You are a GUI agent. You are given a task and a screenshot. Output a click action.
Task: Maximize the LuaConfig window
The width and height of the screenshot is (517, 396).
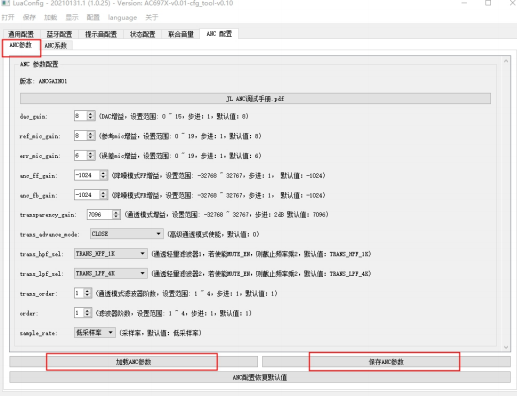(488, 3)
